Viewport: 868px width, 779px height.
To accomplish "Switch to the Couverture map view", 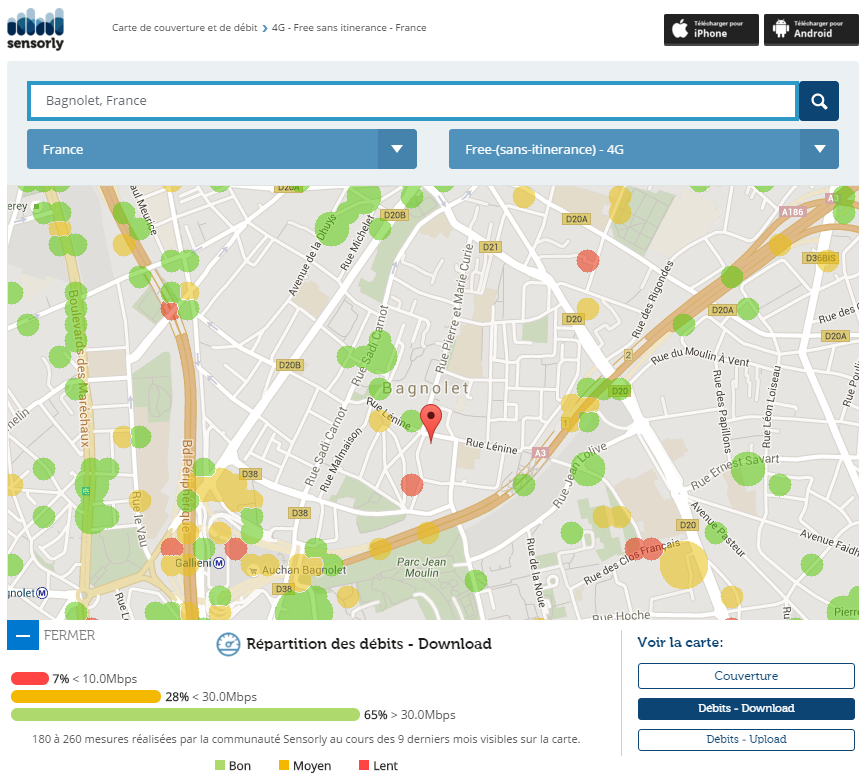I will pos(746,676).
